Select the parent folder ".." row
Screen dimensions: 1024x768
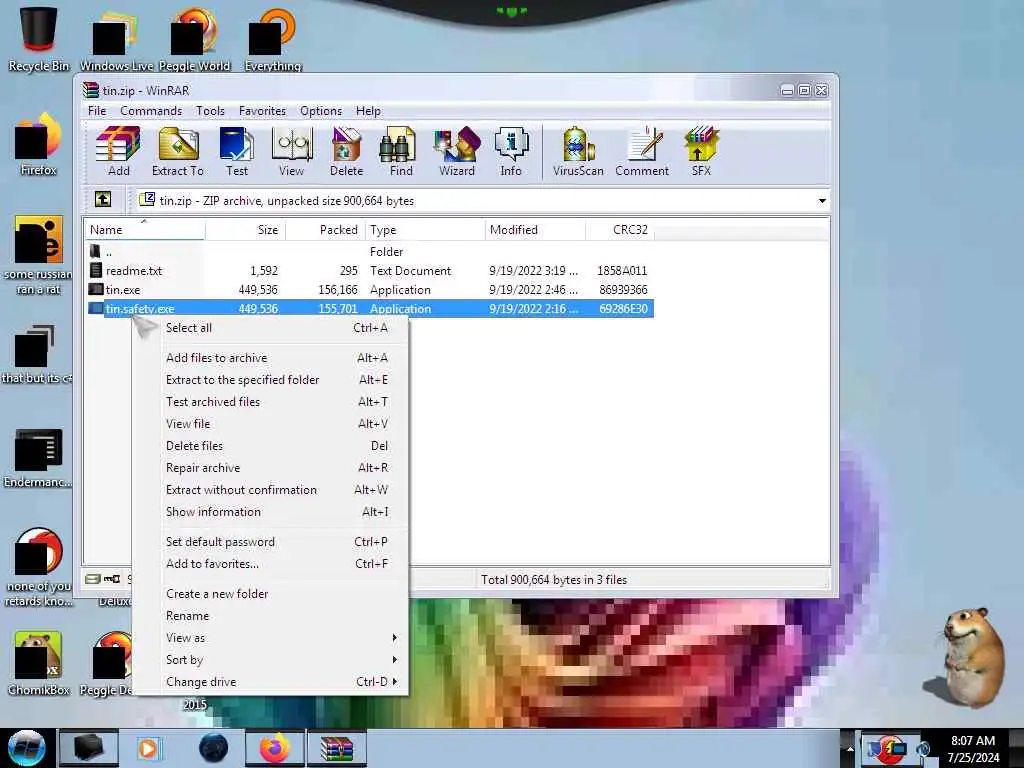(370, 251)
